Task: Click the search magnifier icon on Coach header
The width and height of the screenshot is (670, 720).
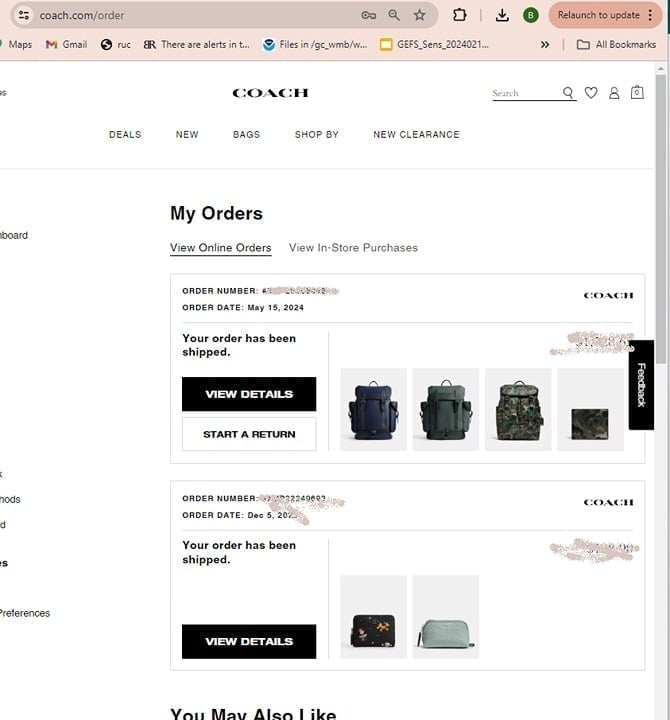Action: pyautogui.click(x=568, y=93)
